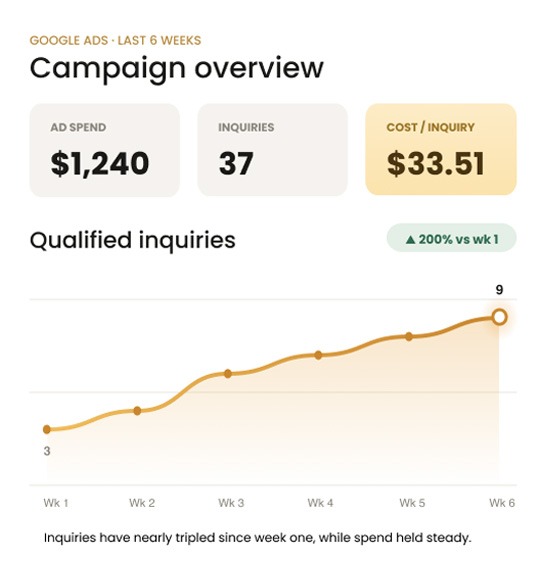The width and height of the screenshot is (545, 572).
Task: Select the Wk 1 data point on chart
Action: point(47,429)
